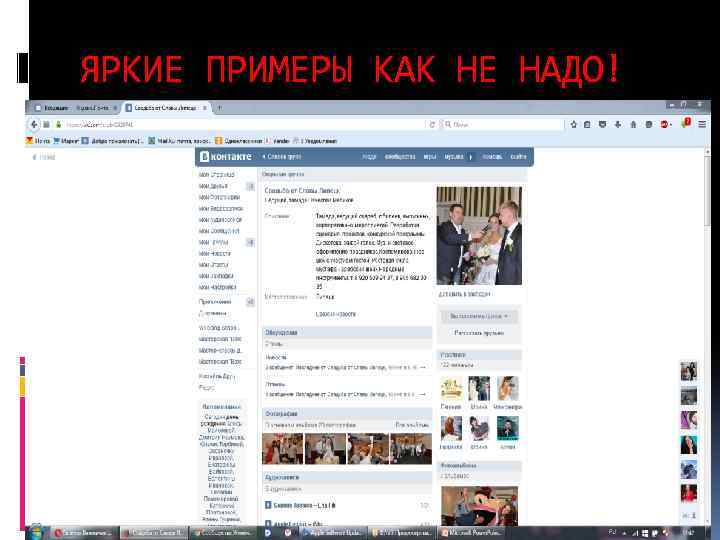The image size is (720, 540).
Task: Open the Аудиозаписи section header
Action: click(347, 478)
